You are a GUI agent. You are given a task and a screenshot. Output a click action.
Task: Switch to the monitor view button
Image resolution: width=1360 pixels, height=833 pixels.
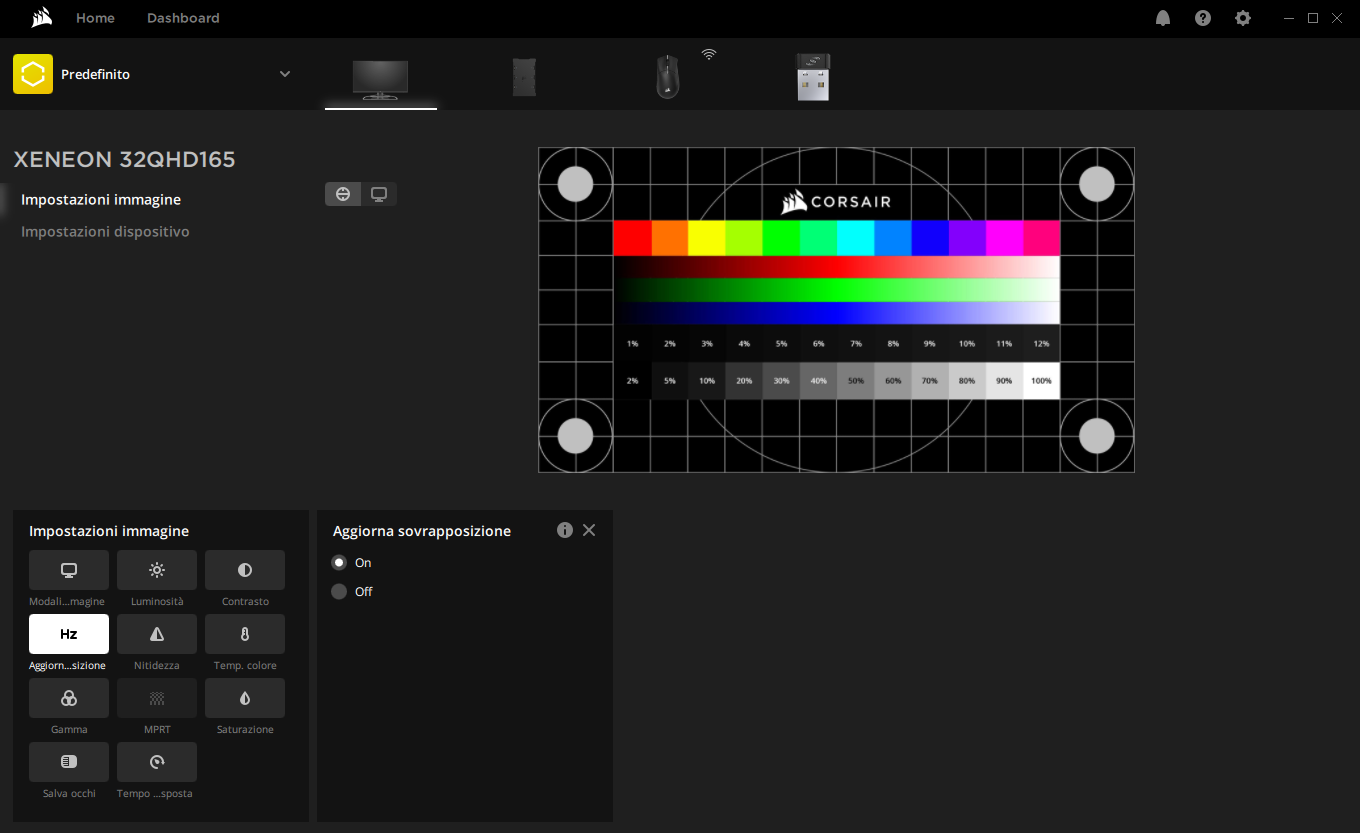pyautogui.click(x=379, y=194)
